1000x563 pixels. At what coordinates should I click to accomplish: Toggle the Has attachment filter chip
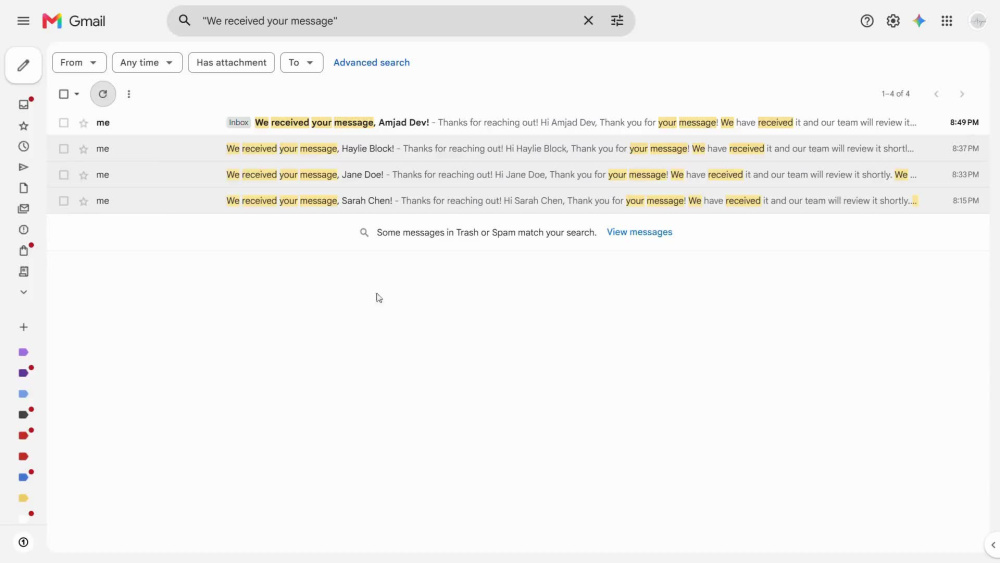(232, 62)
